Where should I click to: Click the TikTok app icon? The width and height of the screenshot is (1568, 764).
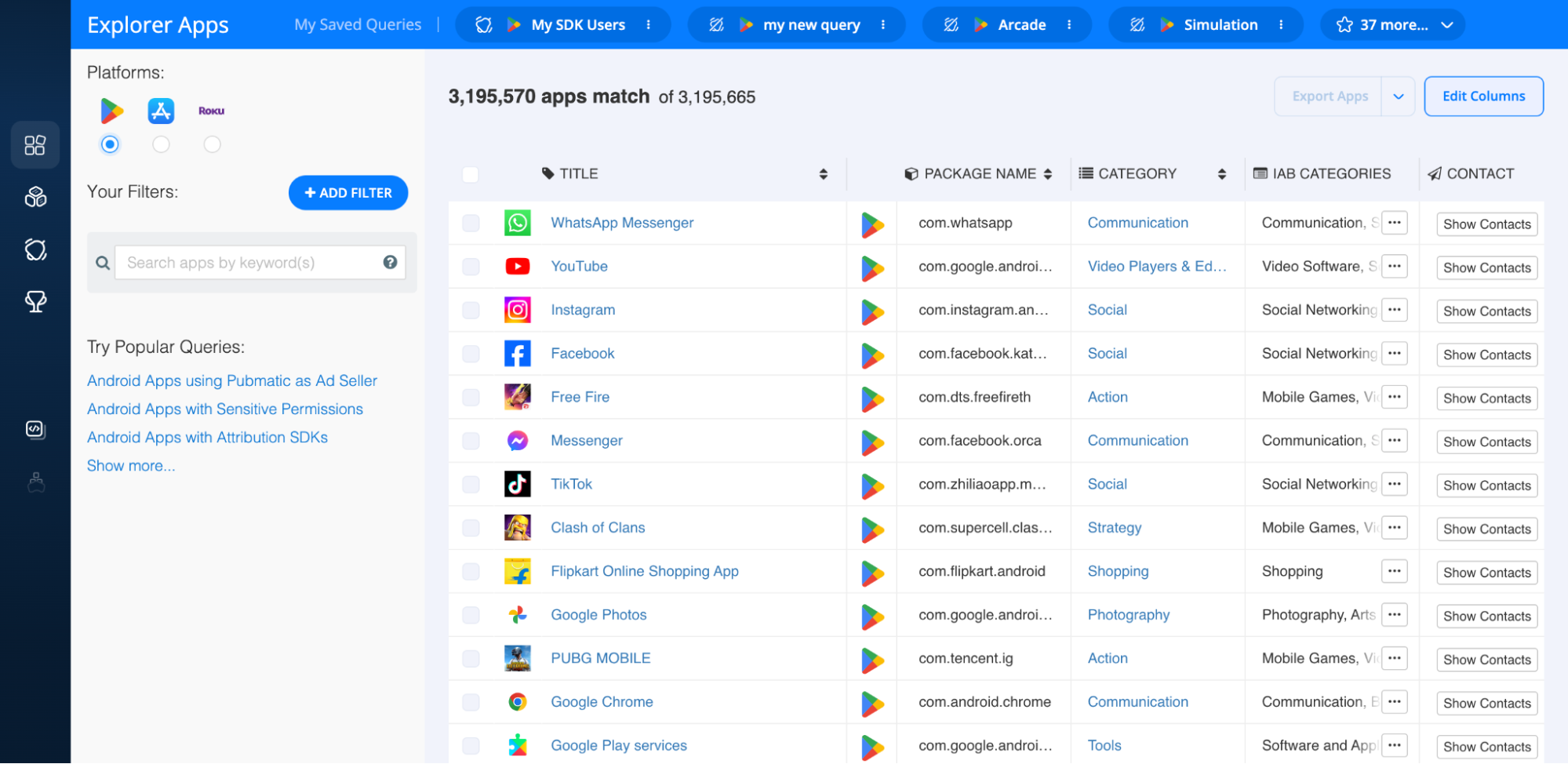coord(518,484)
